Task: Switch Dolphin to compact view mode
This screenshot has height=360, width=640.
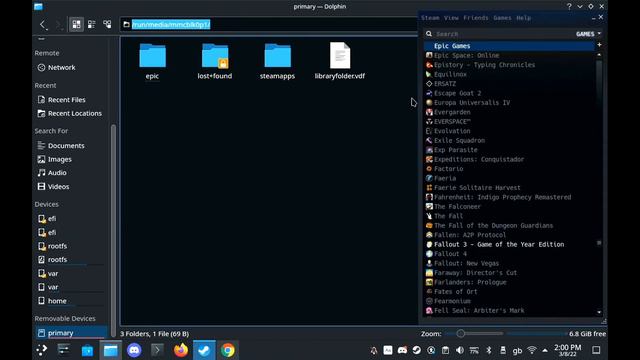Action: coord(92,24)
